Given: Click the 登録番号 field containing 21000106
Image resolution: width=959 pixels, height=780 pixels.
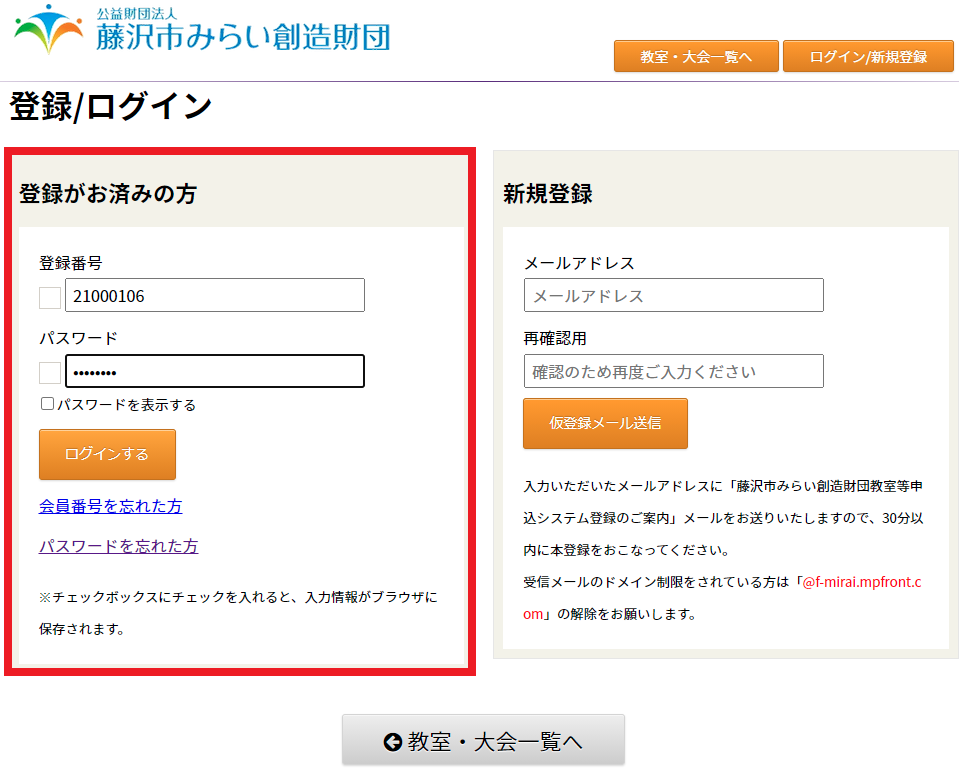Looking at the screenshot, I should pyautogui.click(x=214, y=296).
